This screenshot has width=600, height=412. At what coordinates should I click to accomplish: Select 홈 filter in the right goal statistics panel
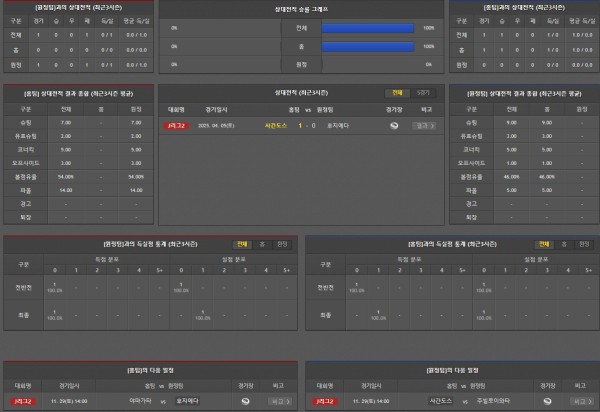coord(563,243)
